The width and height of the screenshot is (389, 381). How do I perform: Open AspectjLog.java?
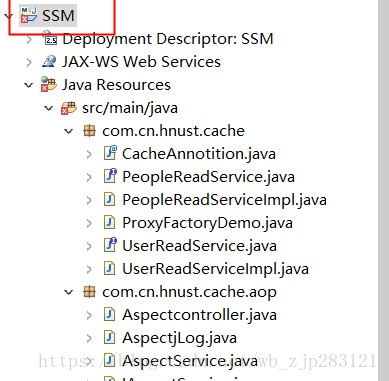click(179, 338)
